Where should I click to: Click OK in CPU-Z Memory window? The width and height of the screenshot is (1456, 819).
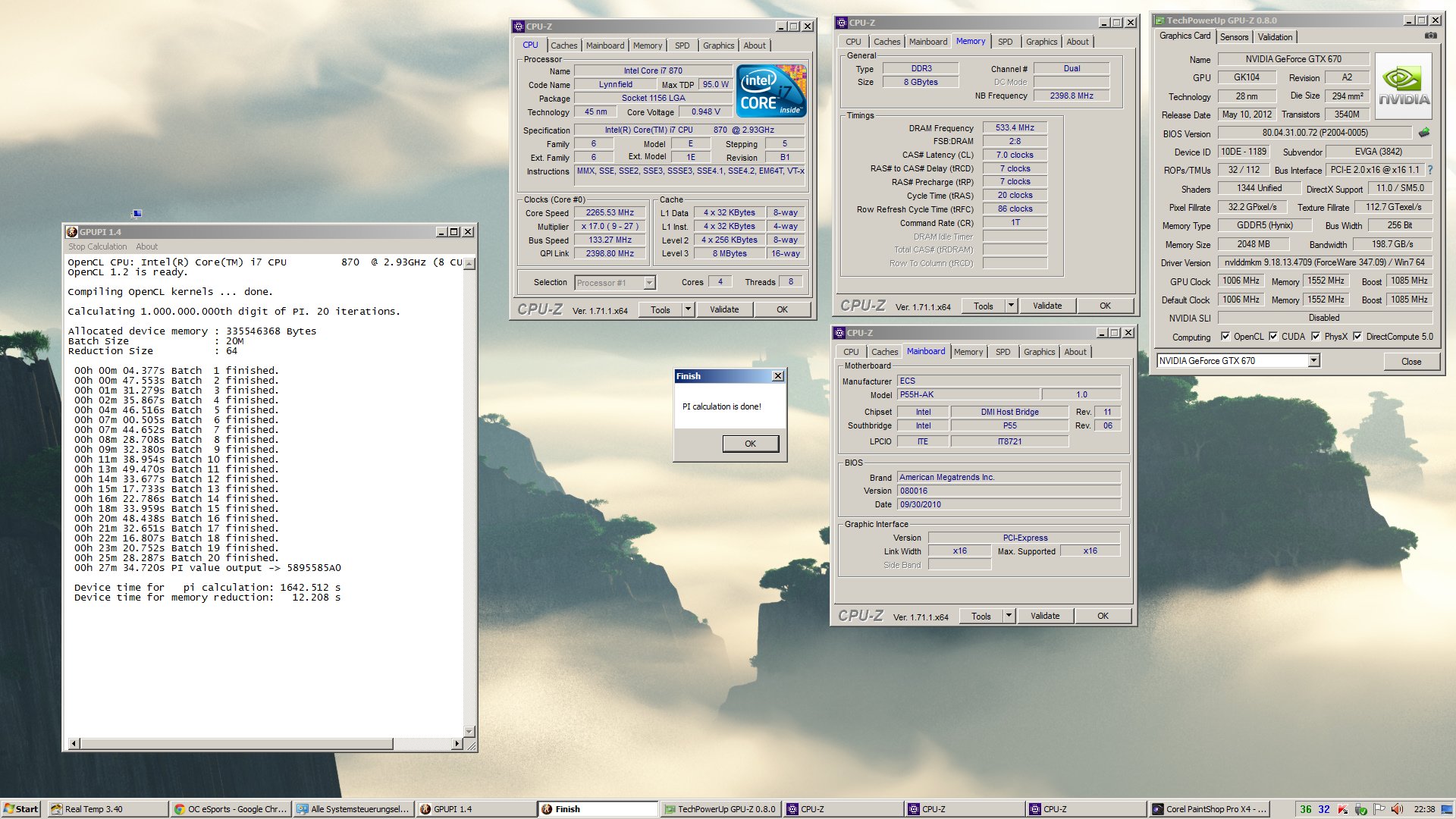coord(1105,306)
